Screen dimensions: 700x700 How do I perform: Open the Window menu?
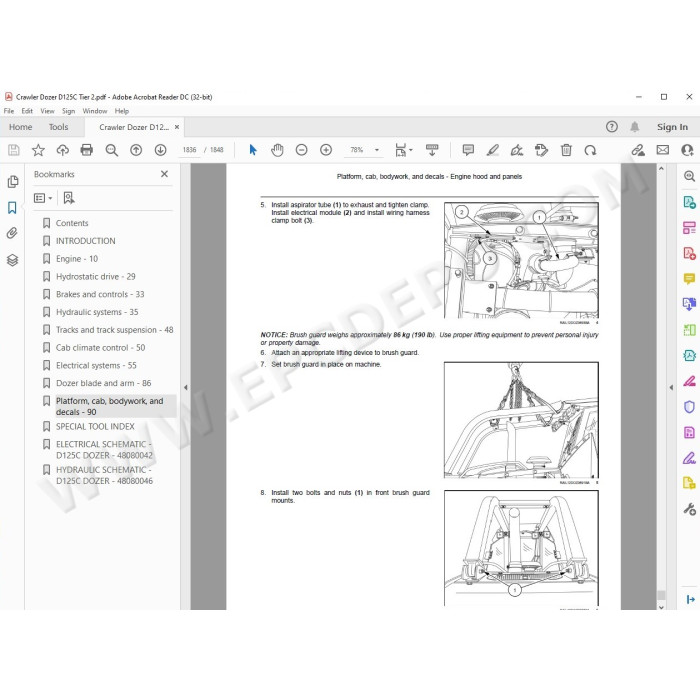pos(95,111)
